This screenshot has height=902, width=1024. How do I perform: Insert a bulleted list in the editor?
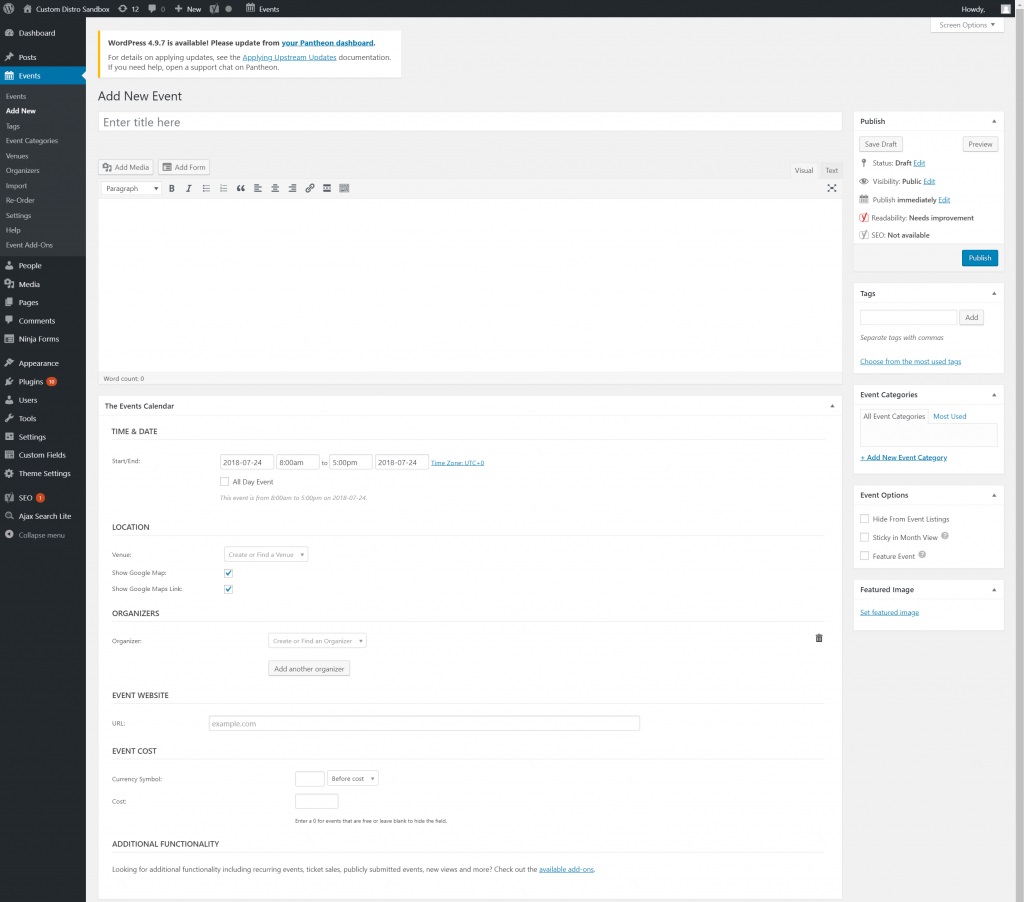pos(206,188)
